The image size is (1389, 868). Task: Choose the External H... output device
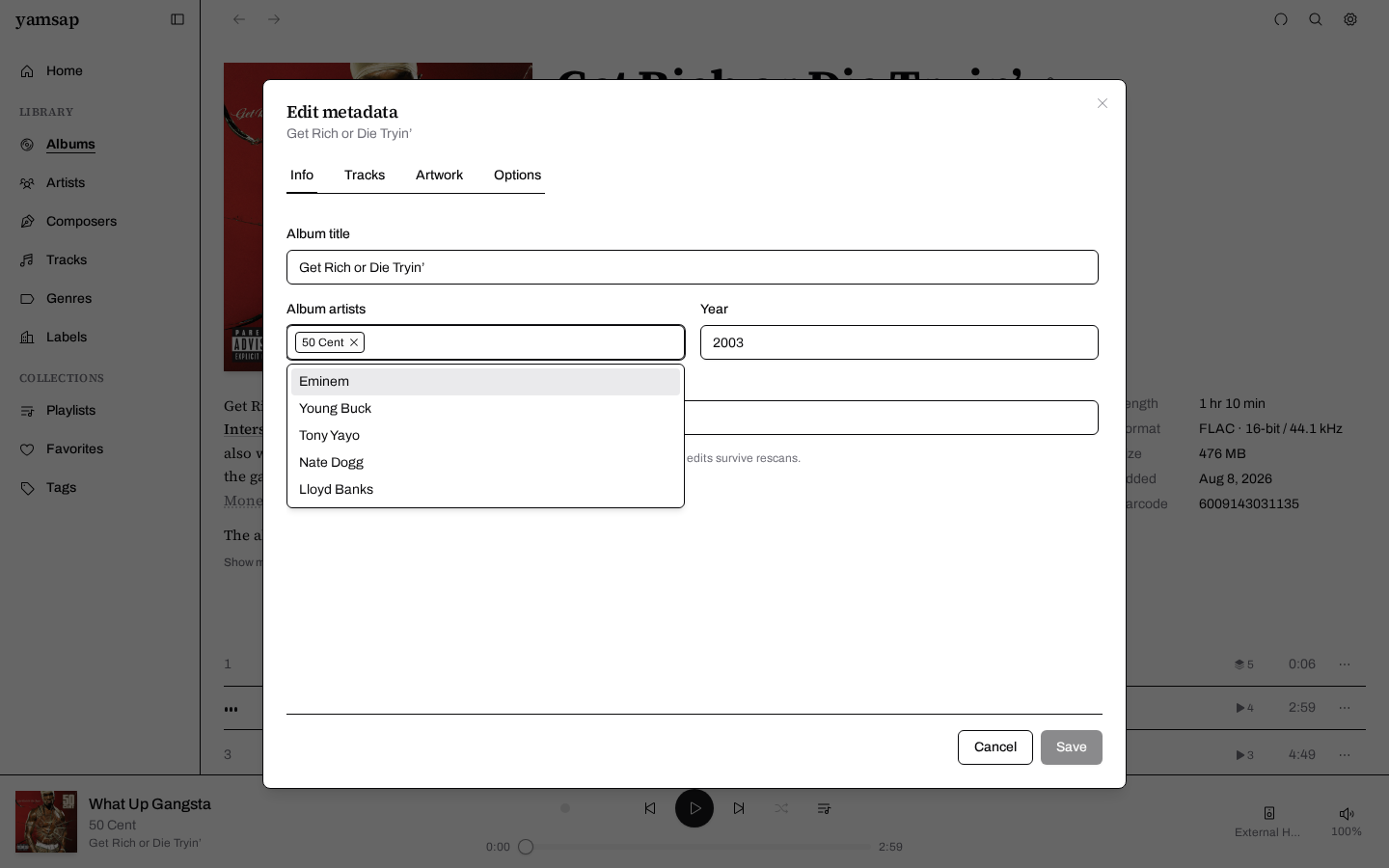point(1268,822)
